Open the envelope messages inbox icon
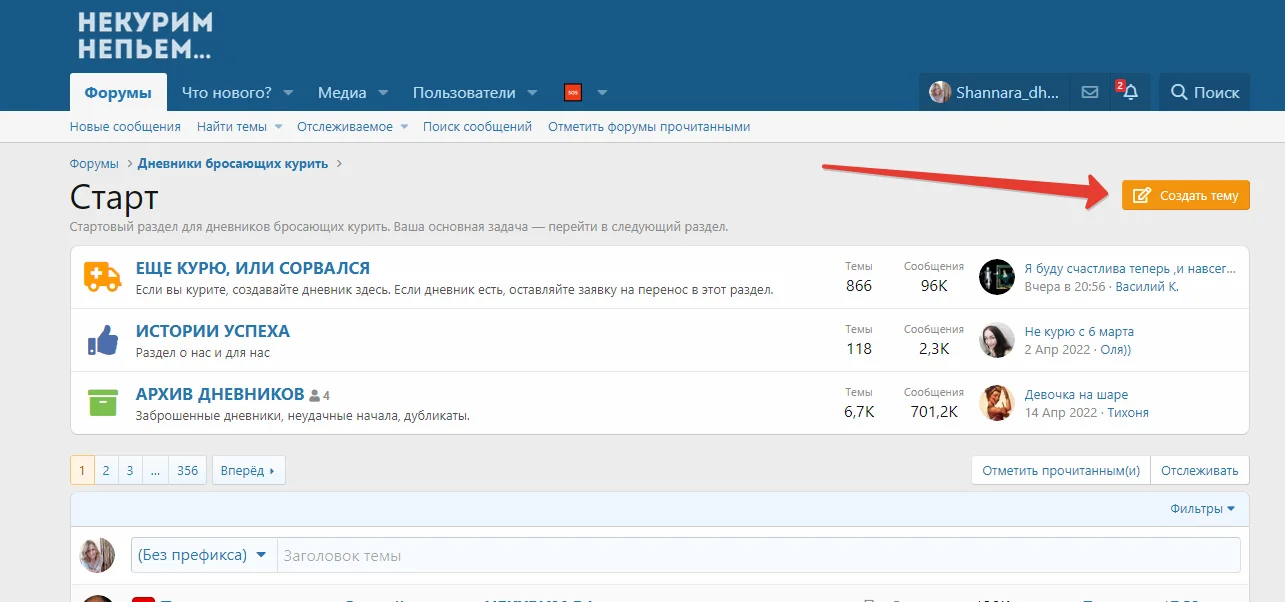1285x602 pixels. 1090,92
